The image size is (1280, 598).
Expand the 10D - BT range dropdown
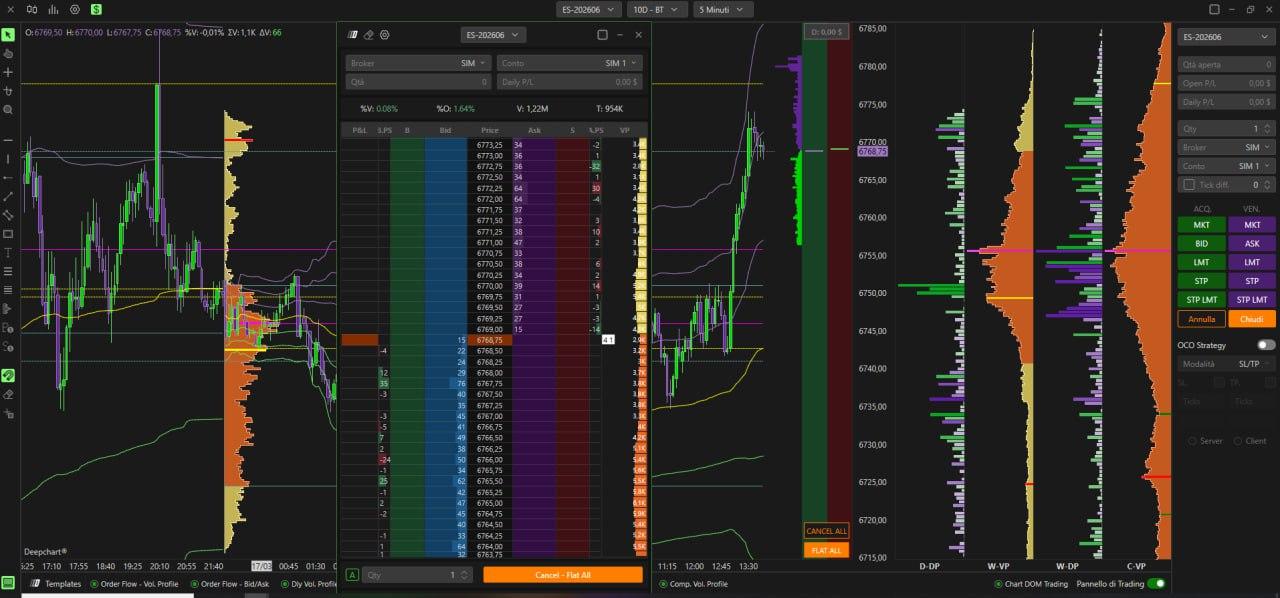[x=657, y=9]
